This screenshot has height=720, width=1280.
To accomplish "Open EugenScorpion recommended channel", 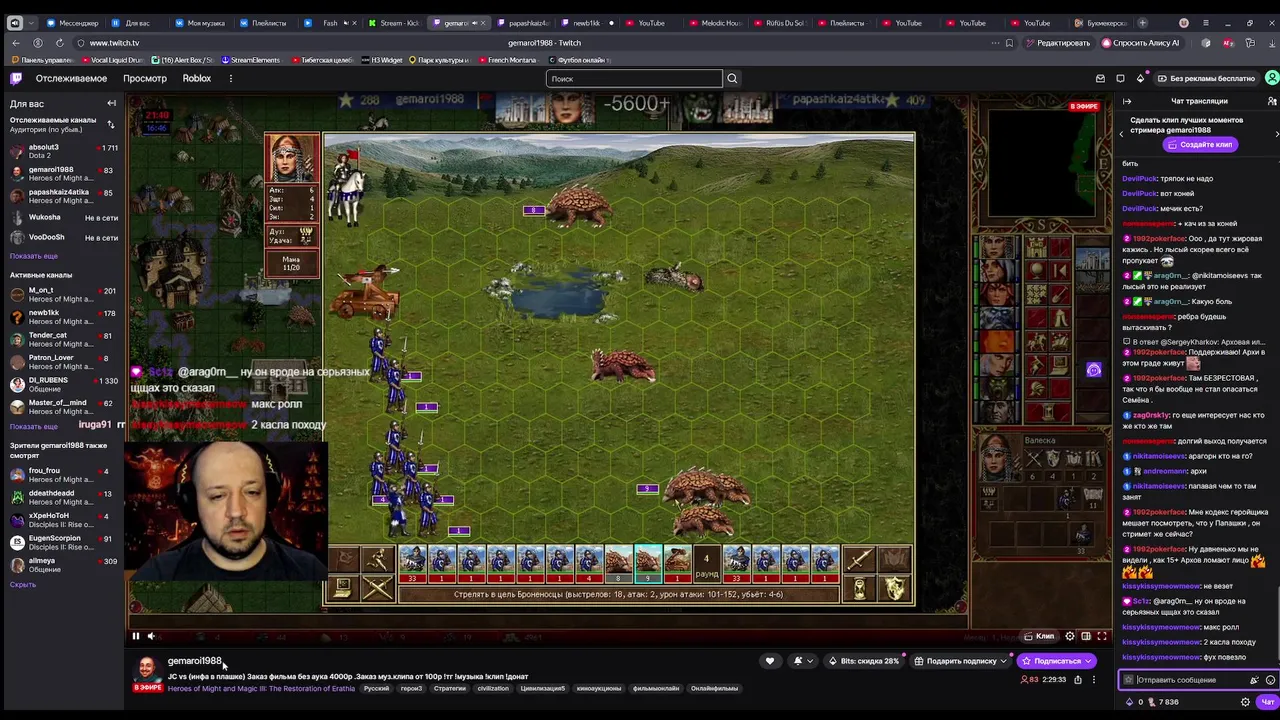I will tap(62, 542).
